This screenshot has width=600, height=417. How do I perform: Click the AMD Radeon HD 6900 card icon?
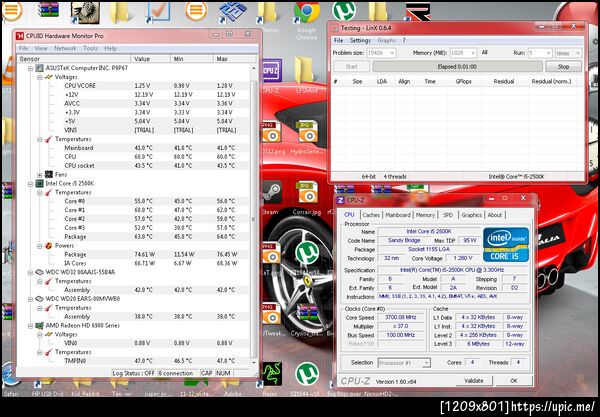coord(39,326)
